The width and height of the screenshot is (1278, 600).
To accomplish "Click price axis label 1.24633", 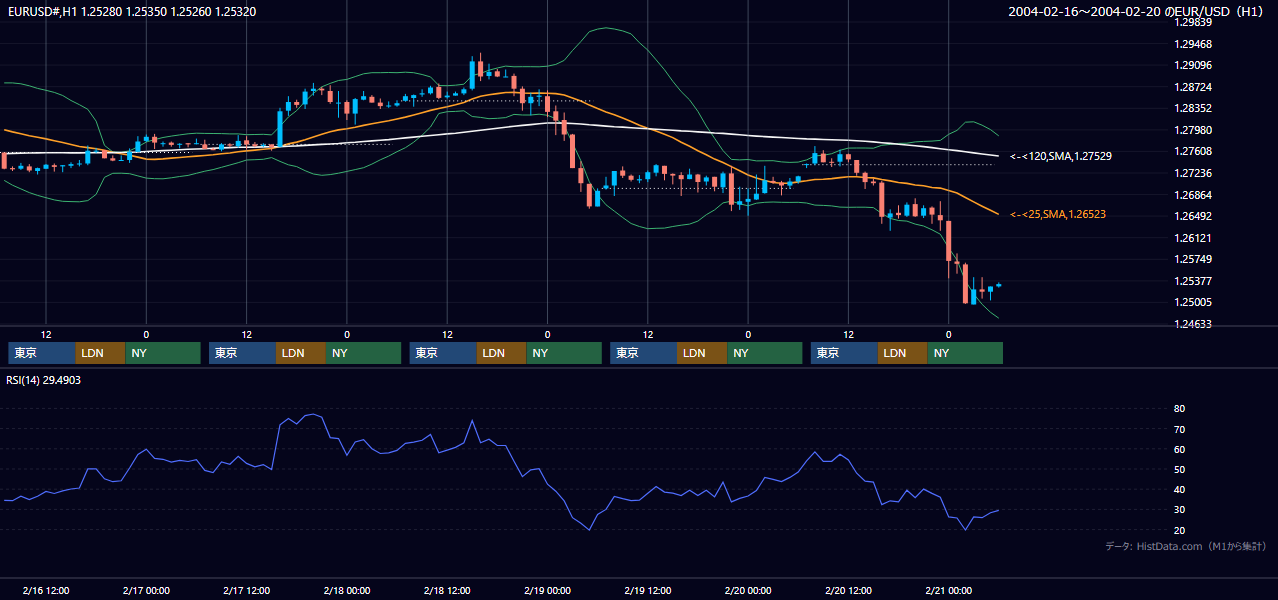I will click(1193, 324).
